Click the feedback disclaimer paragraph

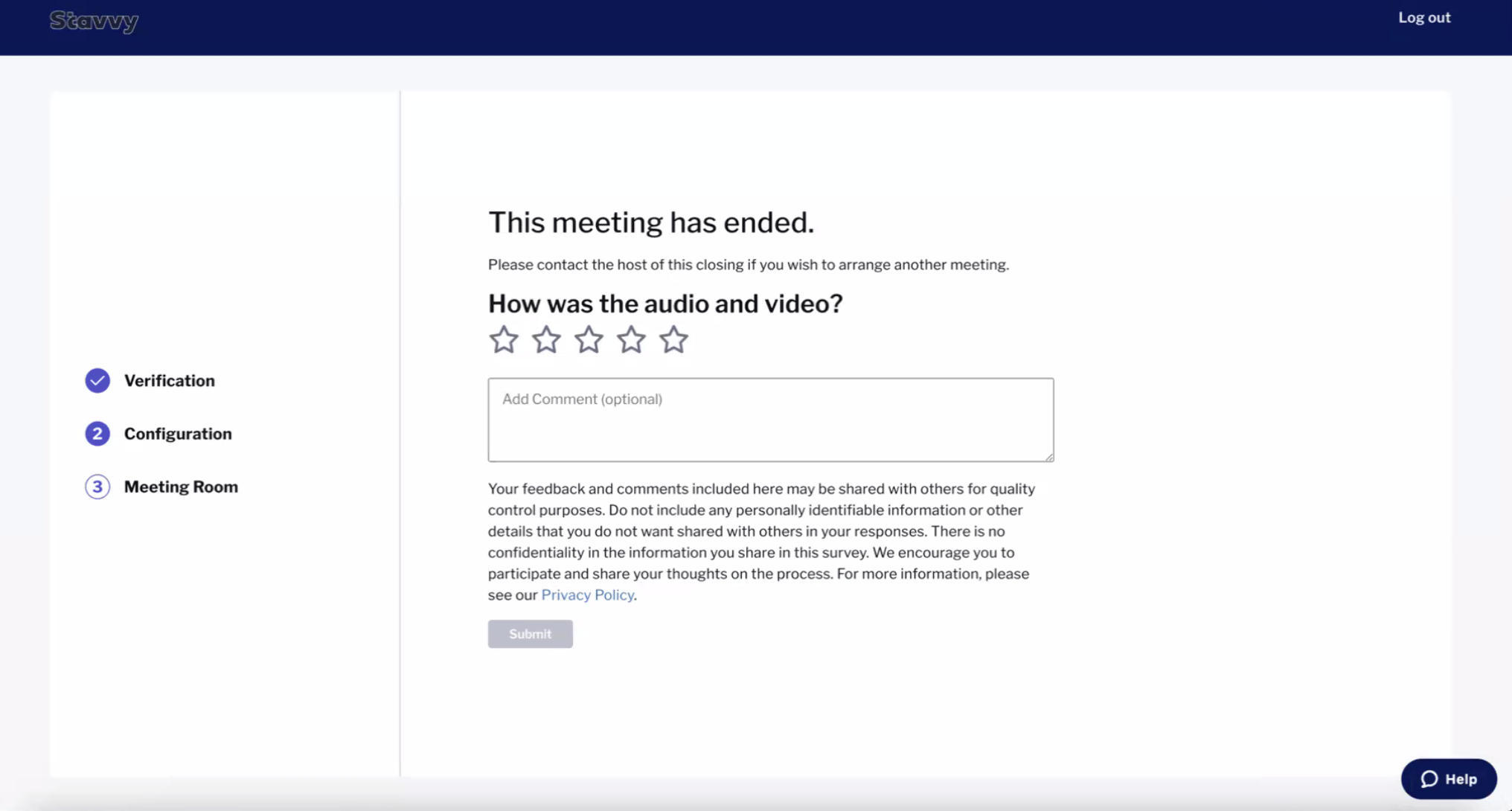coord(762,542)
